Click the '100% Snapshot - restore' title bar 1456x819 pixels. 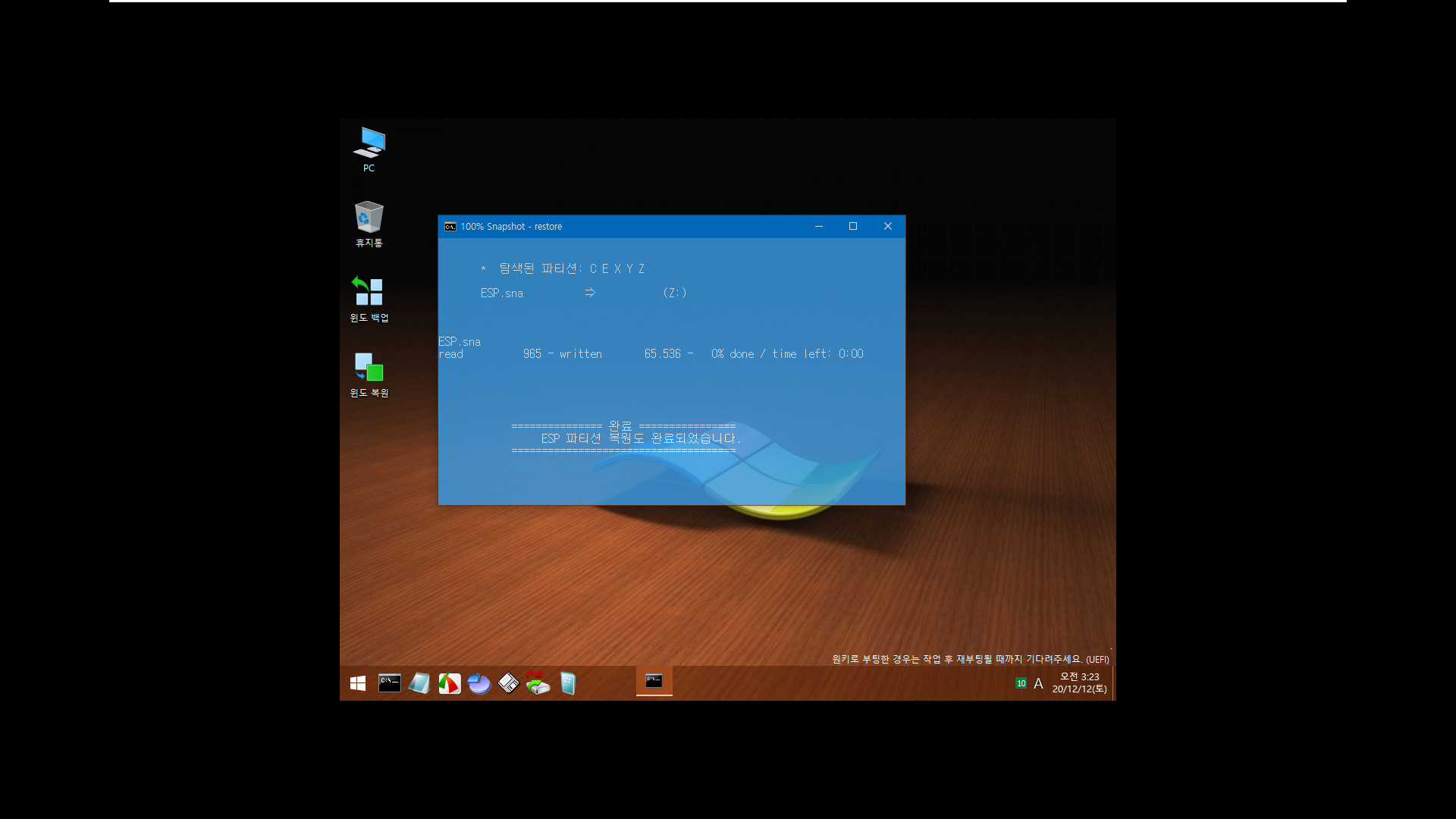click(671, 227)
